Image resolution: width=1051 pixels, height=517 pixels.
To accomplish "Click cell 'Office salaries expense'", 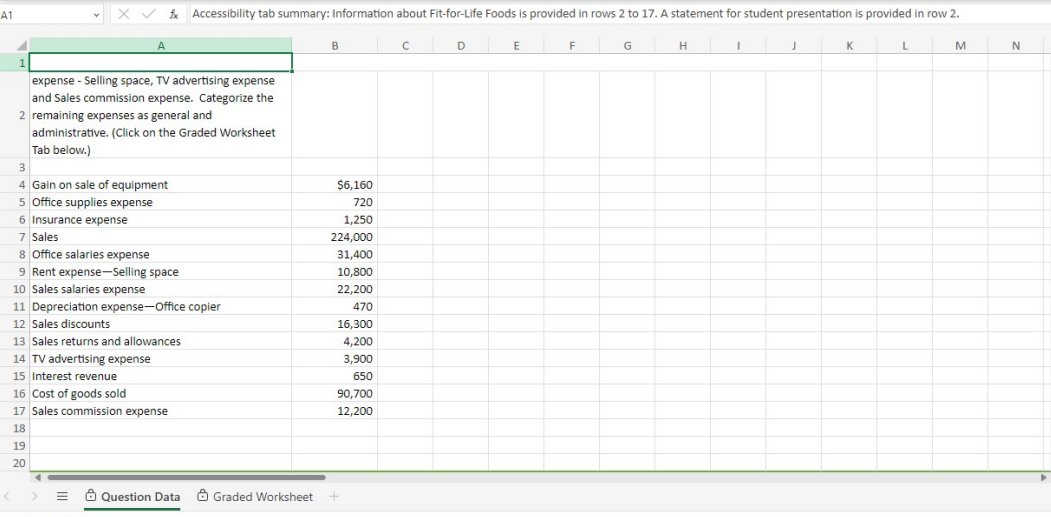I will [161, 254].
